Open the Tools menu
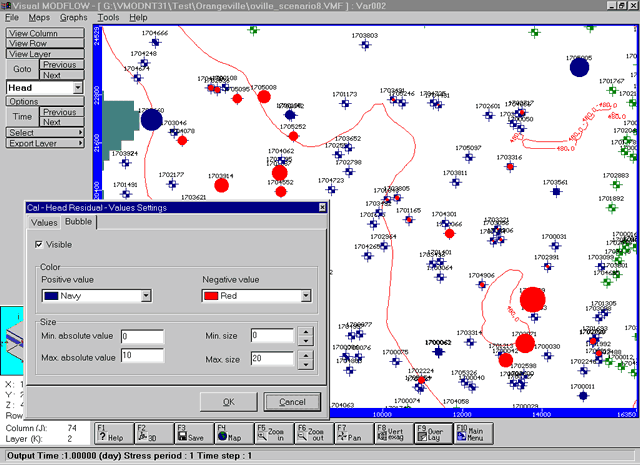The image size is (640, 465). point(108,18)
